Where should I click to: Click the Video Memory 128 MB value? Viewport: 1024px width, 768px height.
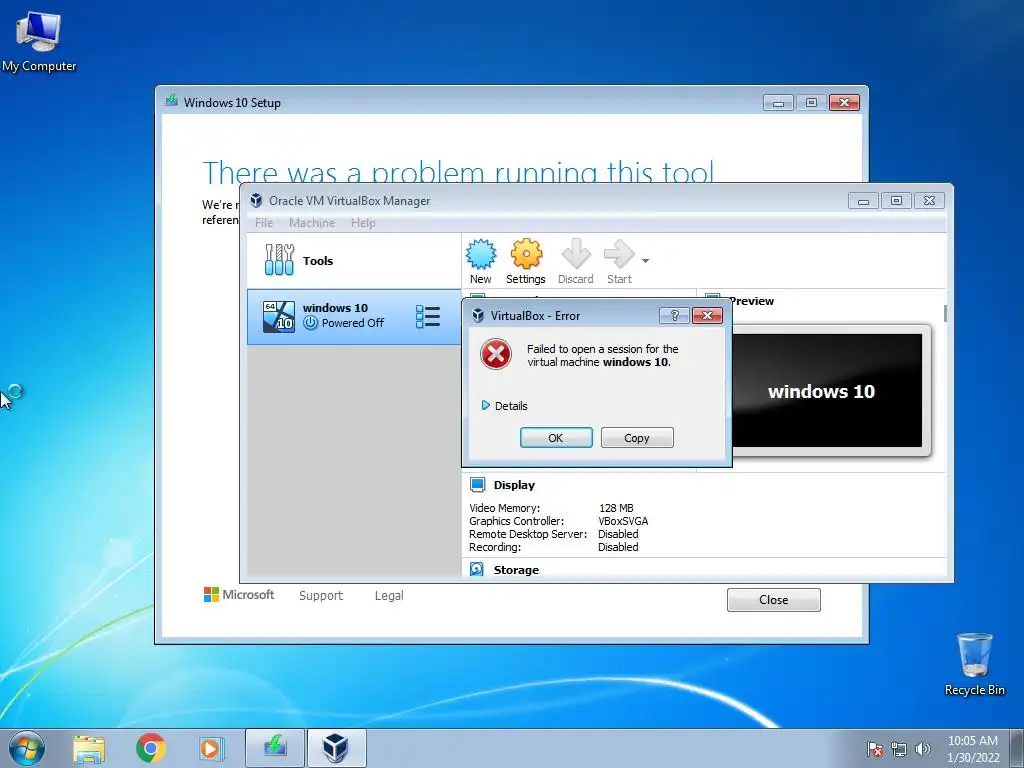(x=616, y=507)
